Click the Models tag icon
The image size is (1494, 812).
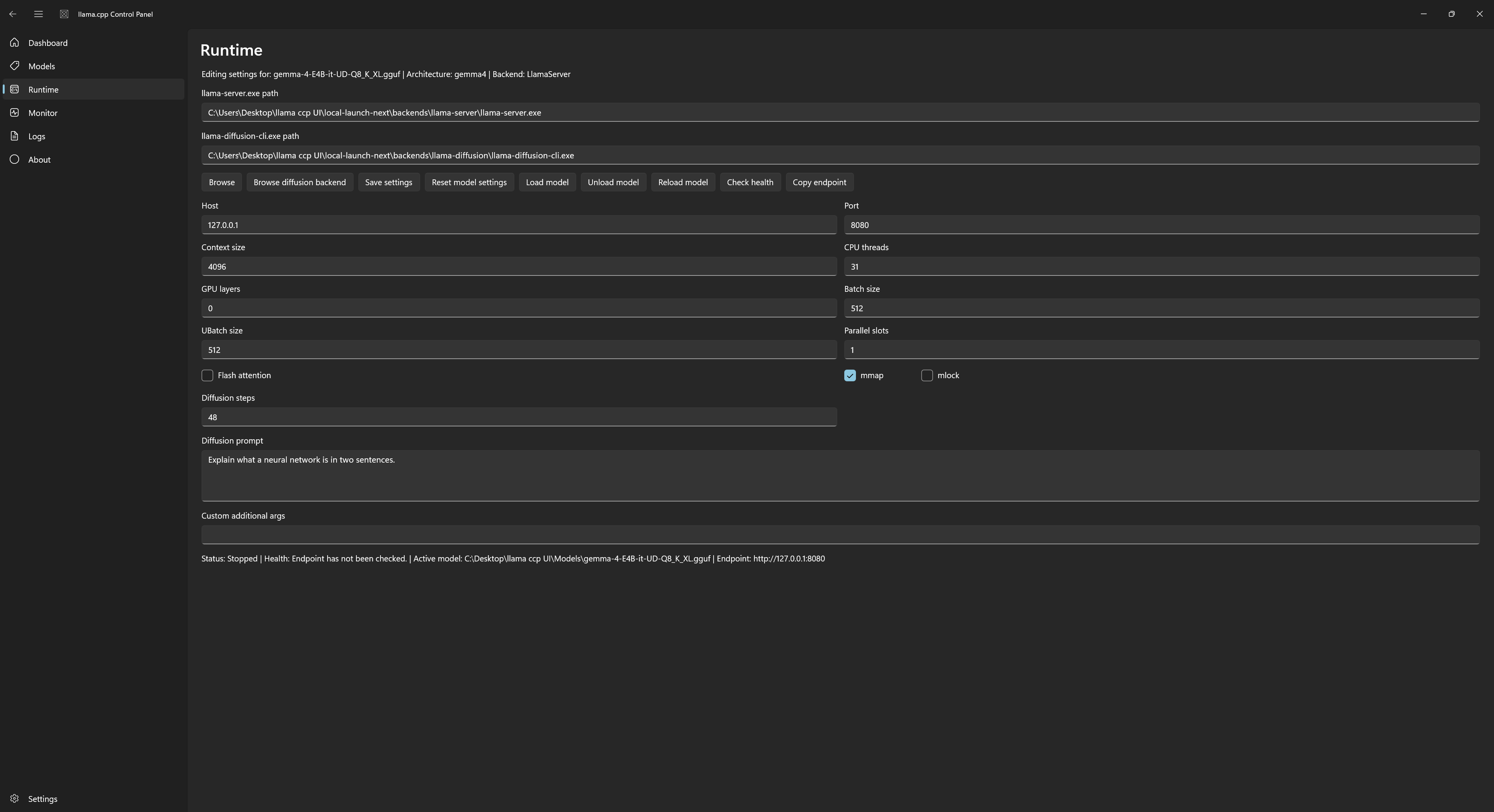pyautogui.click(x=14, y=65)
